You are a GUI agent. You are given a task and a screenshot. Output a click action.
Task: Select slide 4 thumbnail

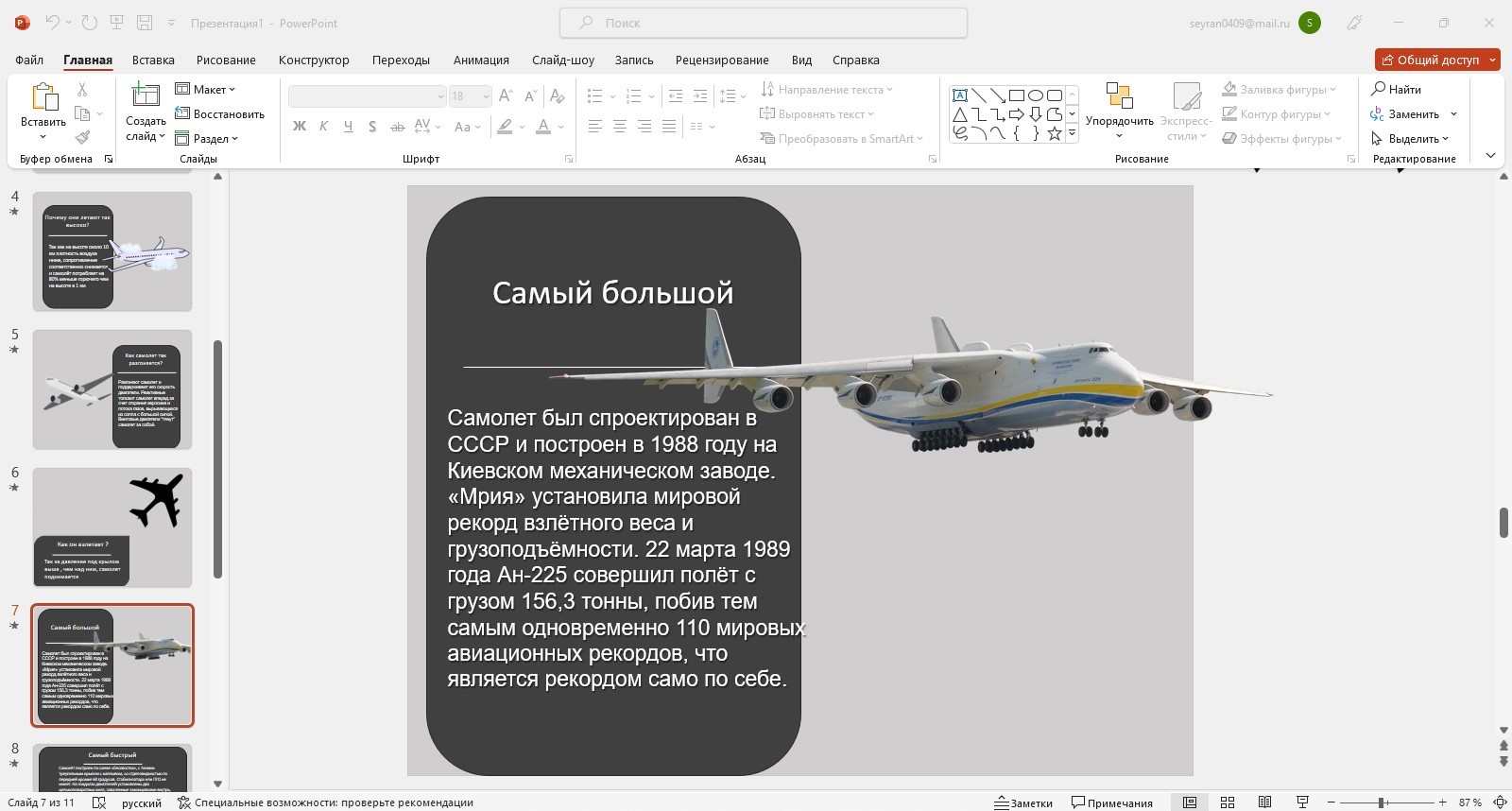click(x=112, y=251)
